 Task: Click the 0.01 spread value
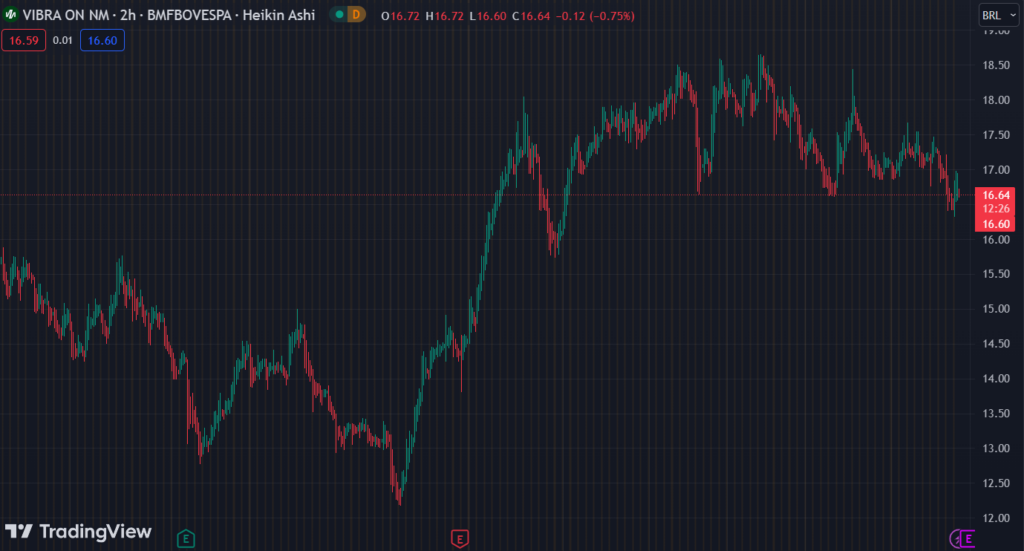pyautogui.click(x=62, y=40)
